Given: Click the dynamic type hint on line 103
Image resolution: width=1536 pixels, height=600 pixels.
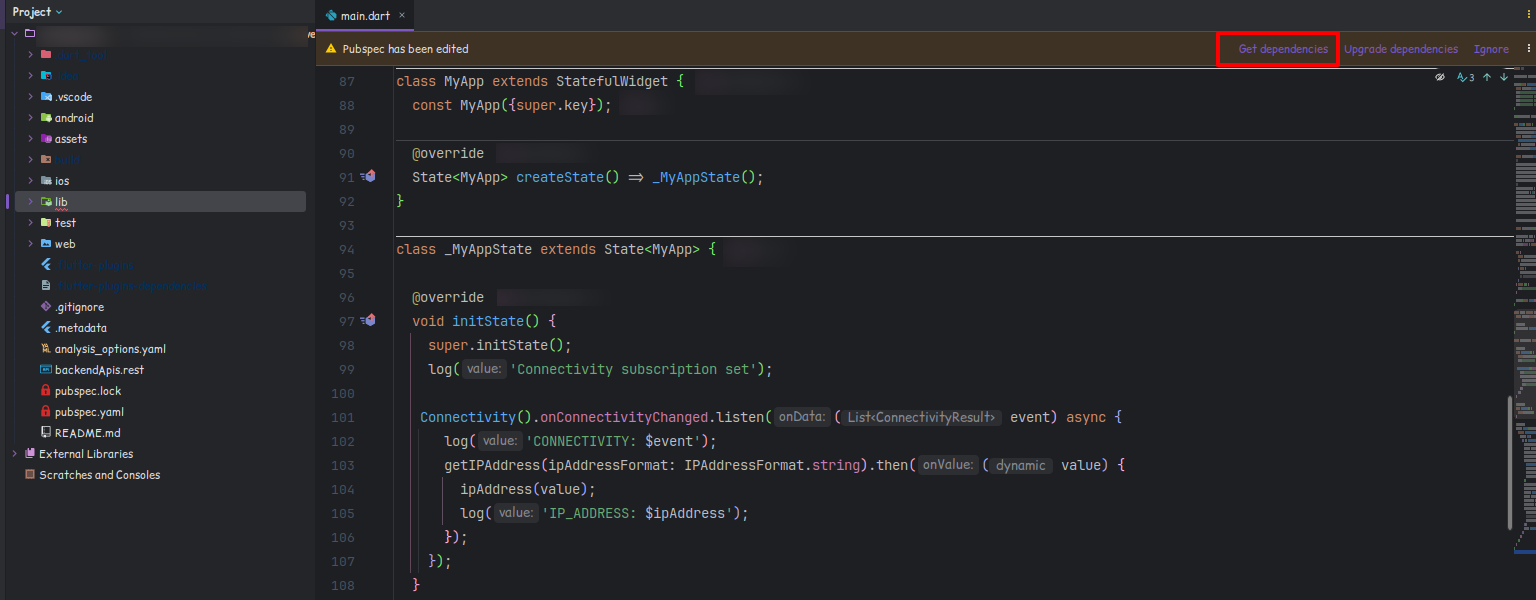Looking at the screenshot, I should (x=1021, y=465).
